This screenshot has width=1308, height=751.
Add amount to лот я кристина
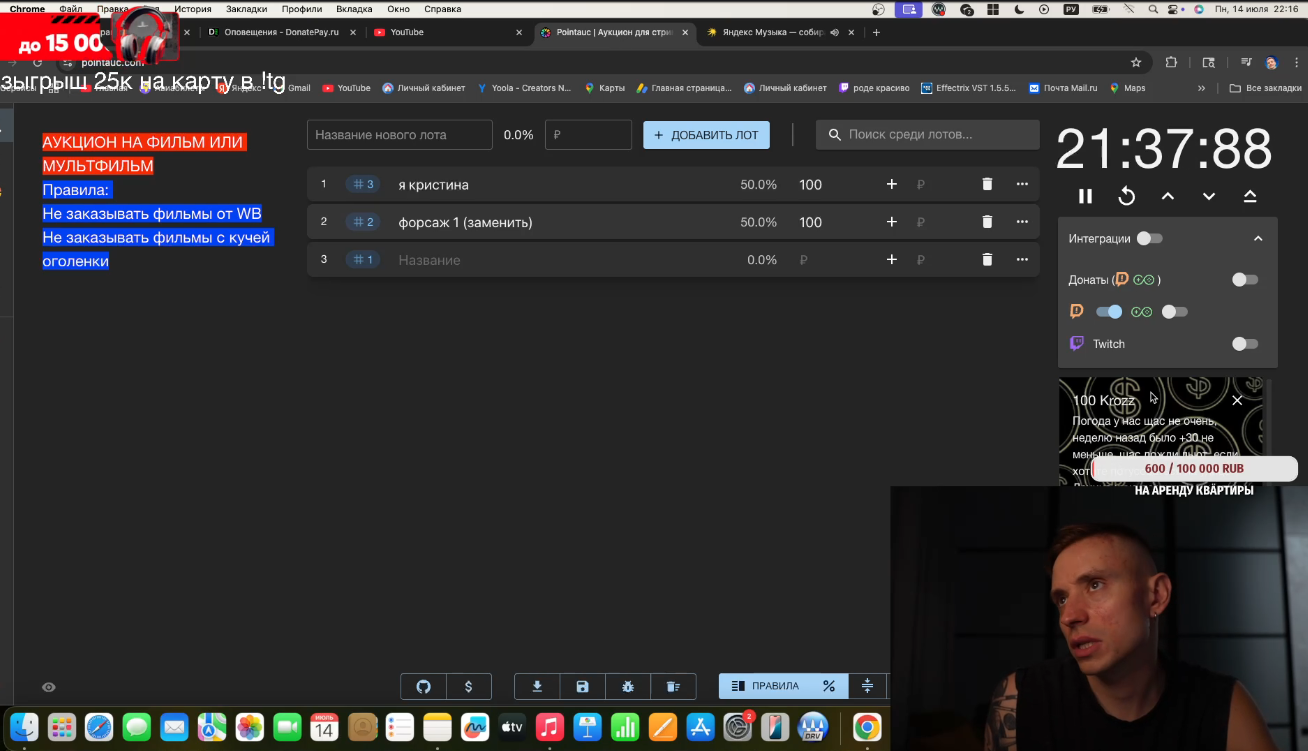[892, 184]
